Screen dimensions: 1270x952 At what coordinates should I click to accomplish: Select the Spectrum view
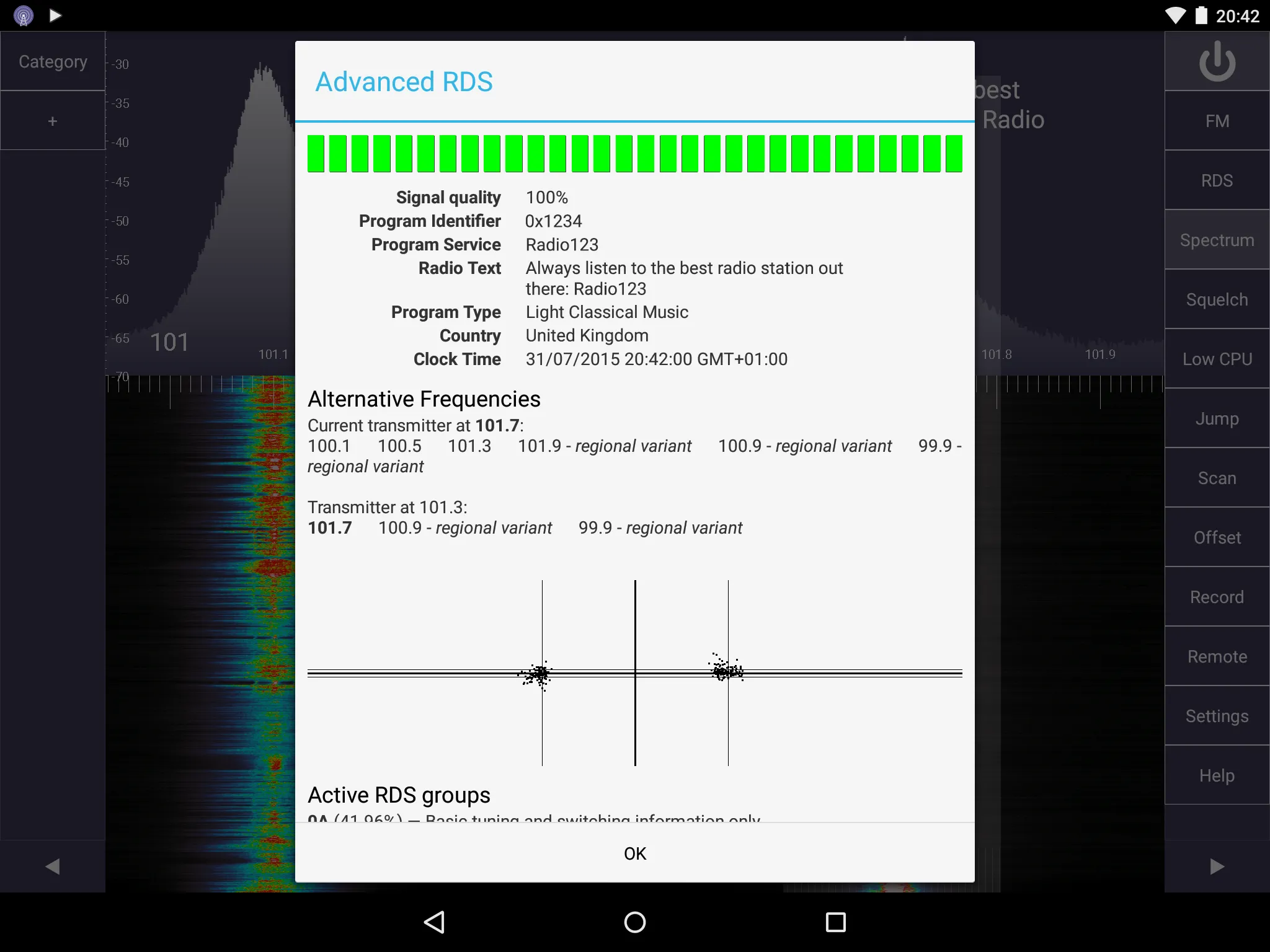(1216, 239)
